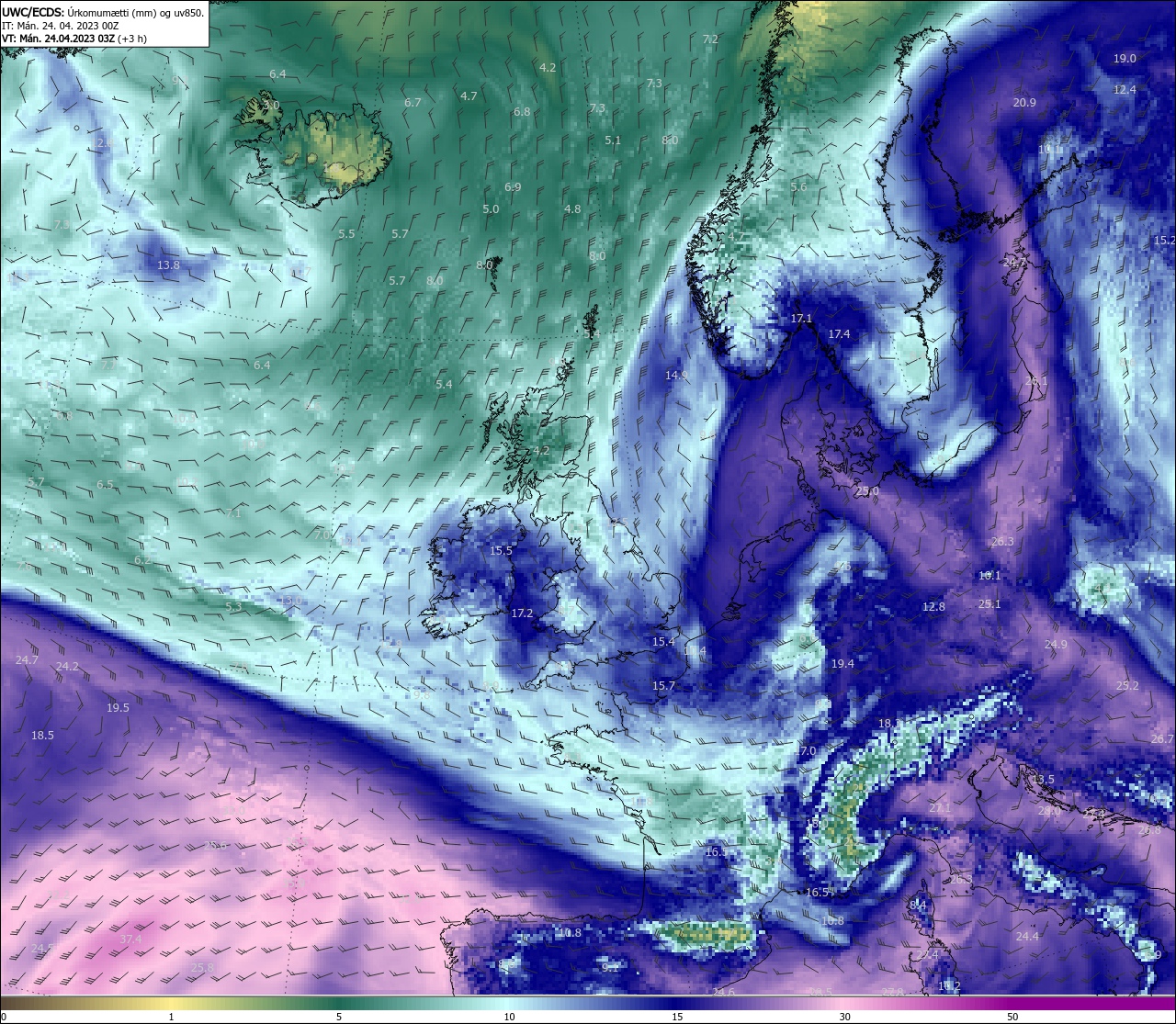
Task: Click the 17.2 value on the map
Action: pos(522,613)
